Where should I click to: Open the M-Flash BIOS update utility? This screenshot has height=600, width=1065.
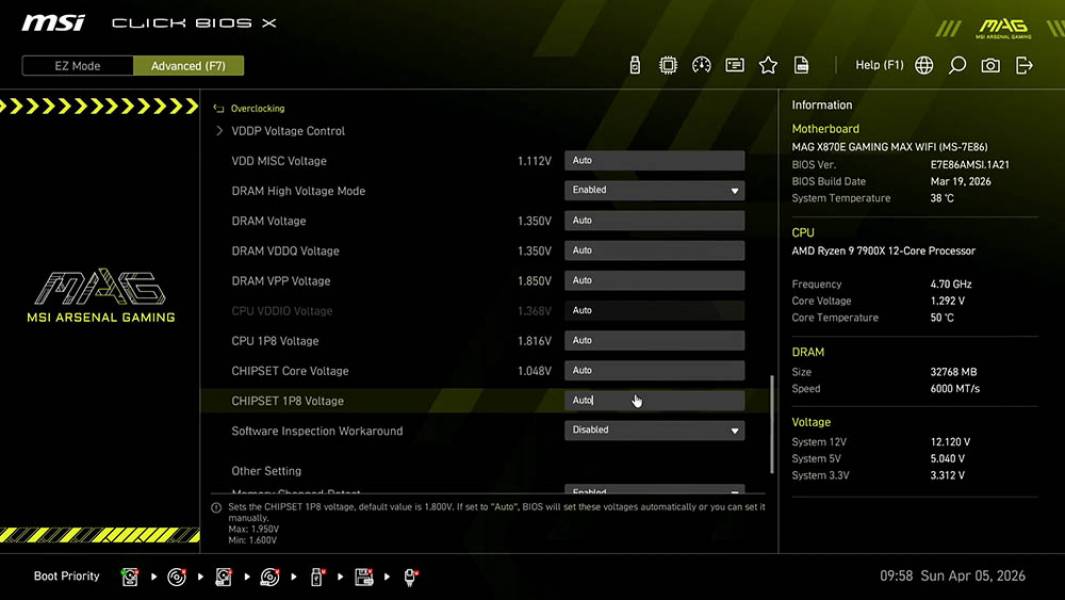coord(634,64)
